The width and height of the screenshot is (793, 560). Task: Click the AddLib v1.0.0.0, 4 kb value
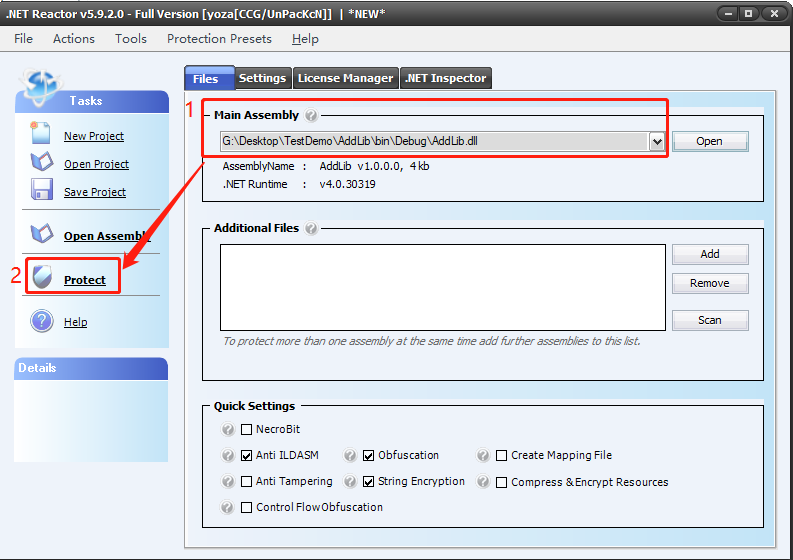pyautogui.click(x=374, y=166)
